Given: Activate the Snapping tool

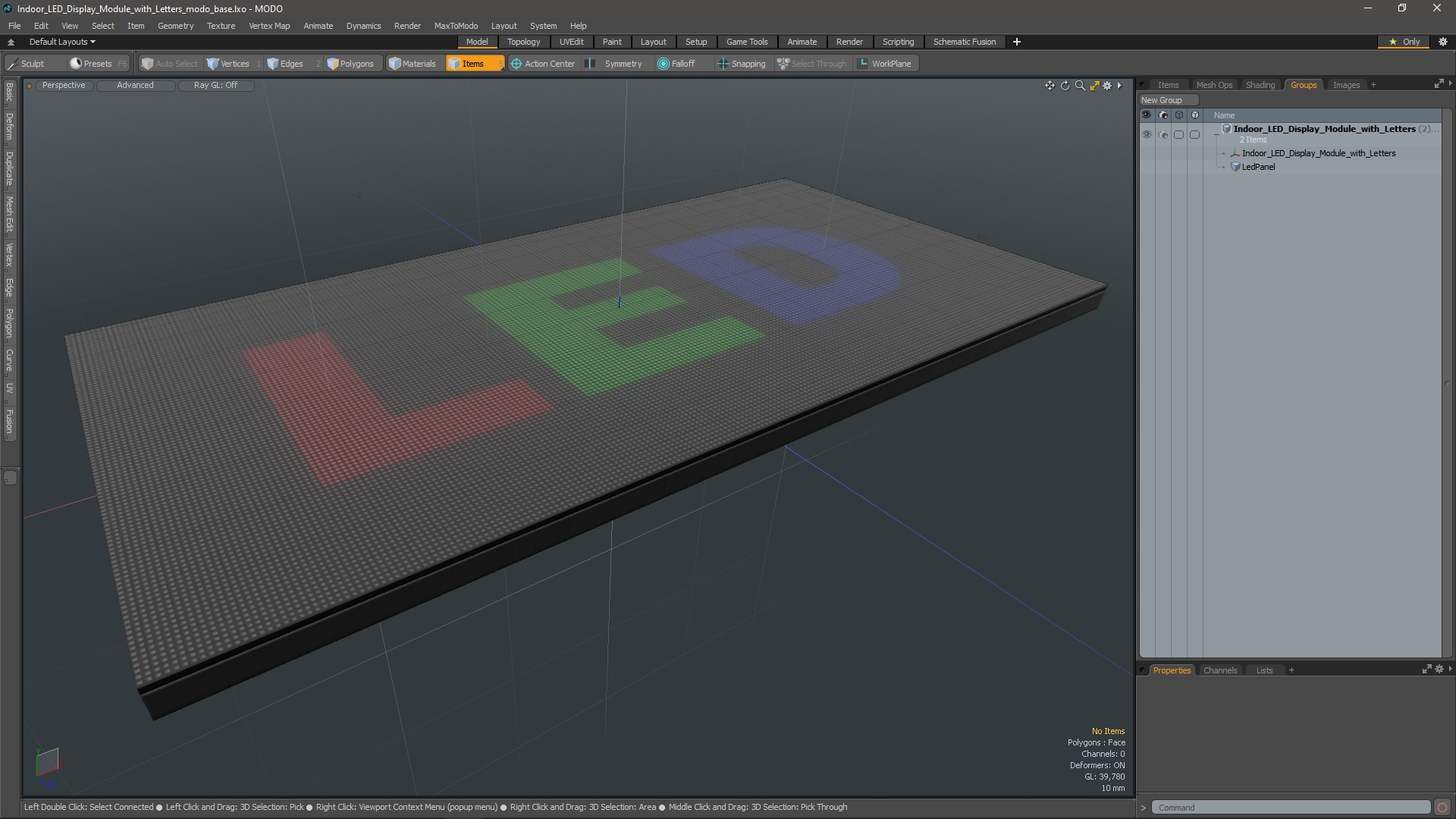Looking at the screenshot, I should coord(741,64).
